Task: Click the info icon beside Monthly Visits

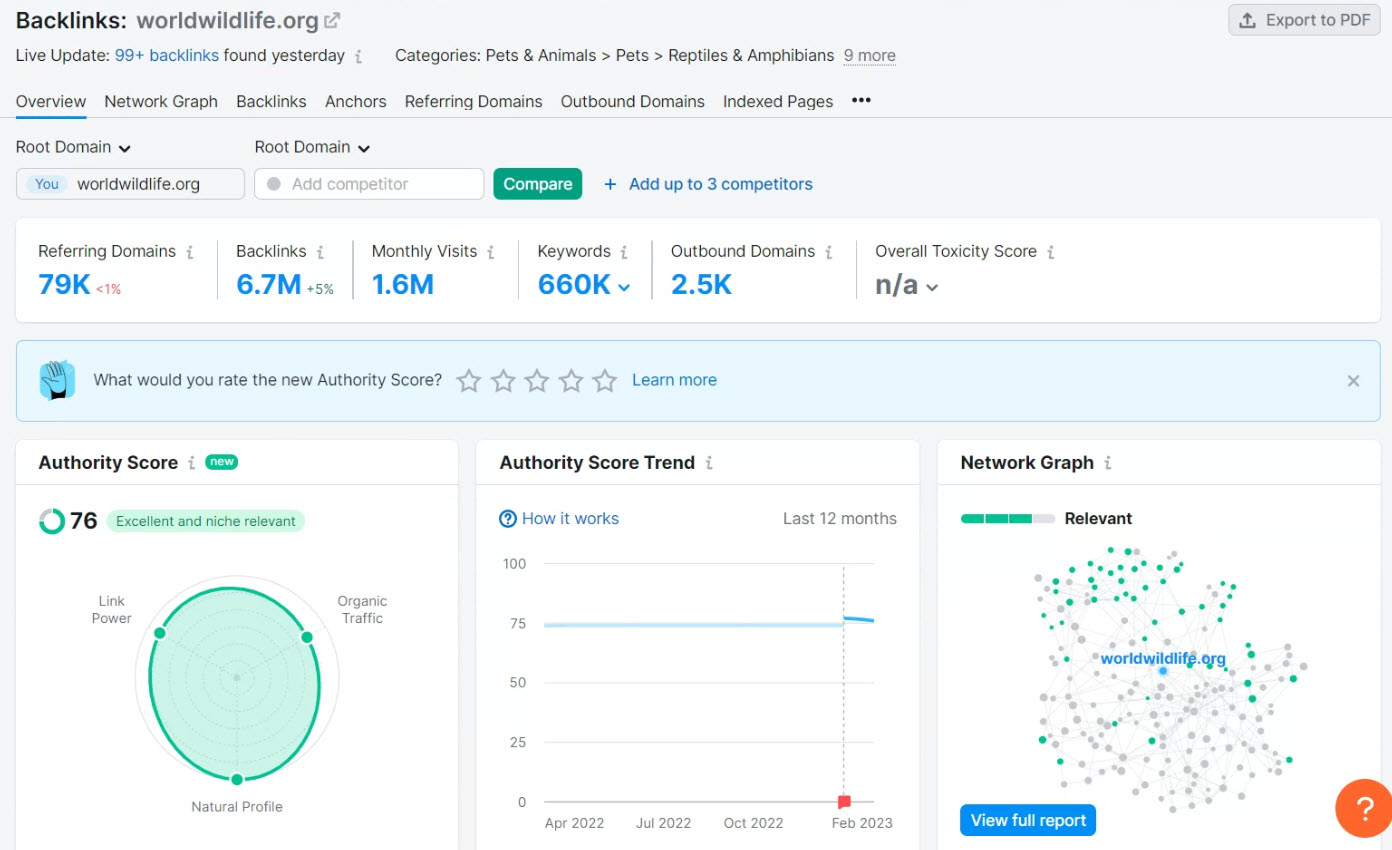Action: click(x=491, y=252)
